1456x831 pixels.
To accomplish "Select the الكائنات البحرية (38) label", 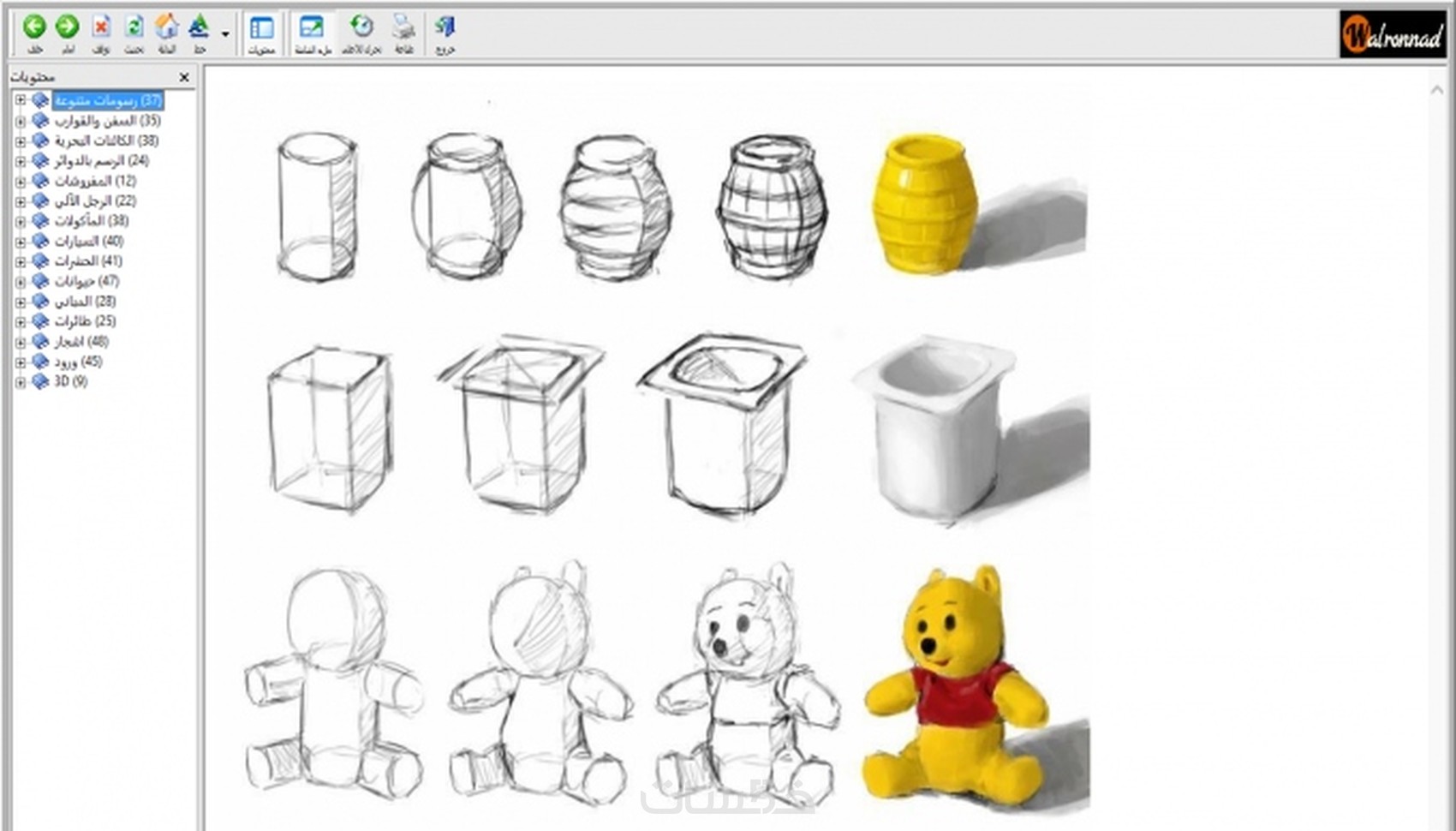I will click(106, 140).
